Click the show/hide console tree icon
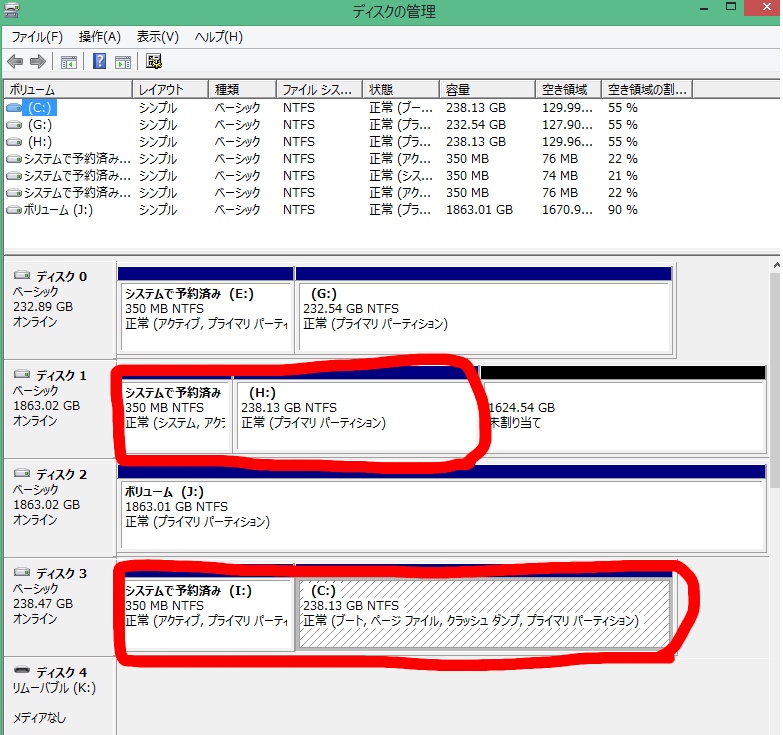 click(x=69, y=62)
